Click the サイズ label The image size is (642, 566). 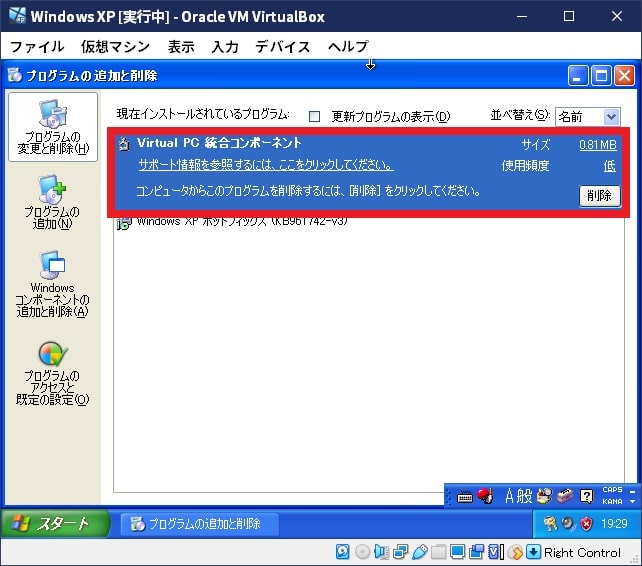(x=536, y=145)
